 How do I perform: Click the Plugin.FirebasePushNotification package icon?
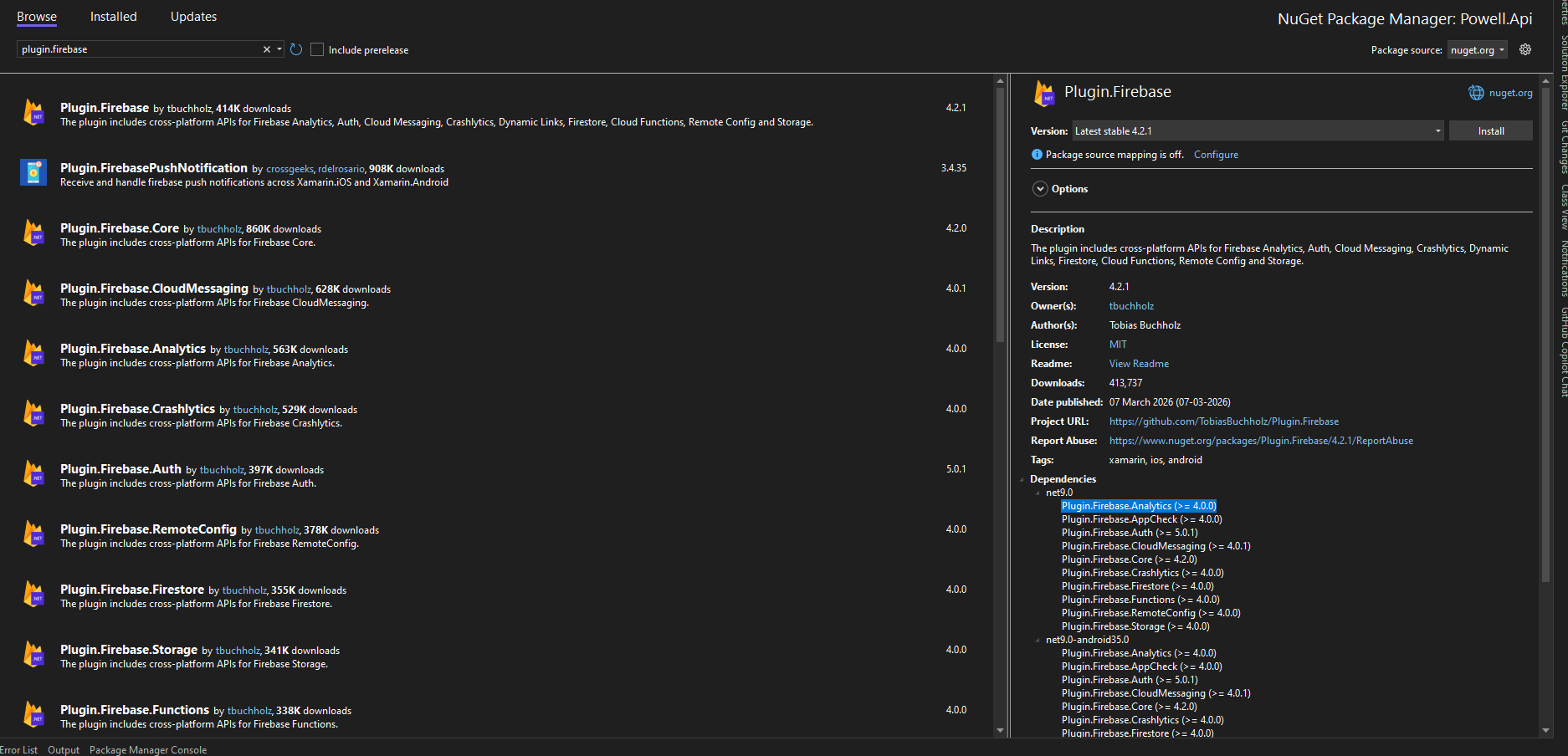point(33,172)
